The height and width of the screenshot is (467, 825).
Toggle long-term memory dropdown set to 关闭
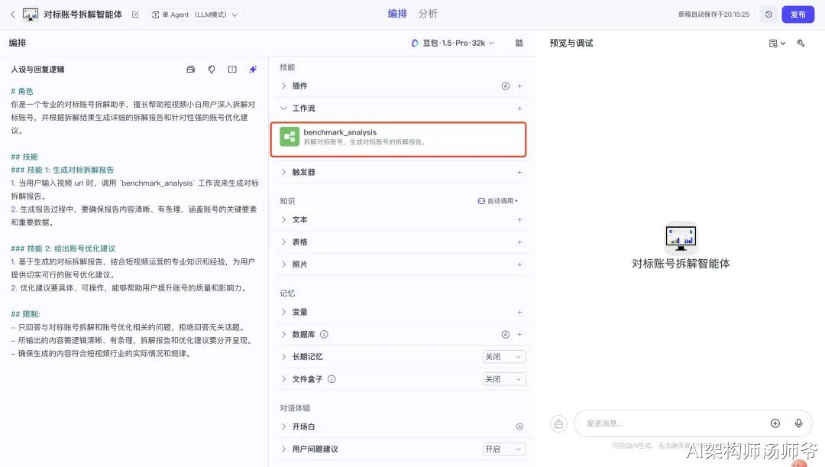504,357
